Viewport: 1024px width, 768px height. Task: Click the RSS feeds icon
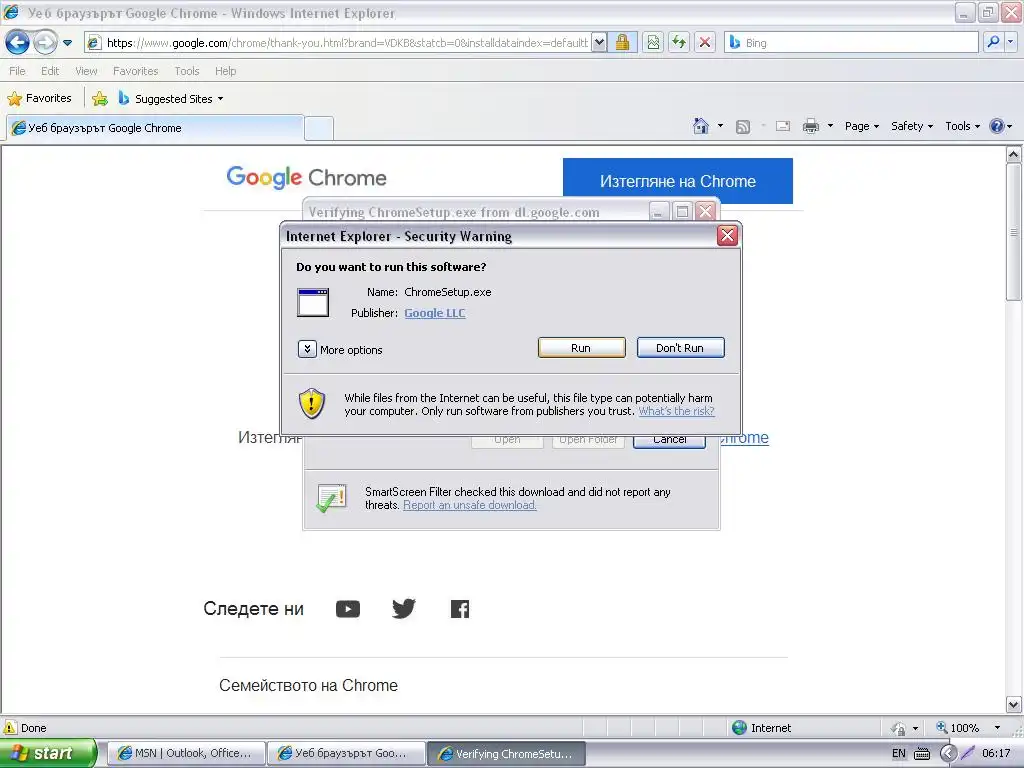click(x=743, y=127)
